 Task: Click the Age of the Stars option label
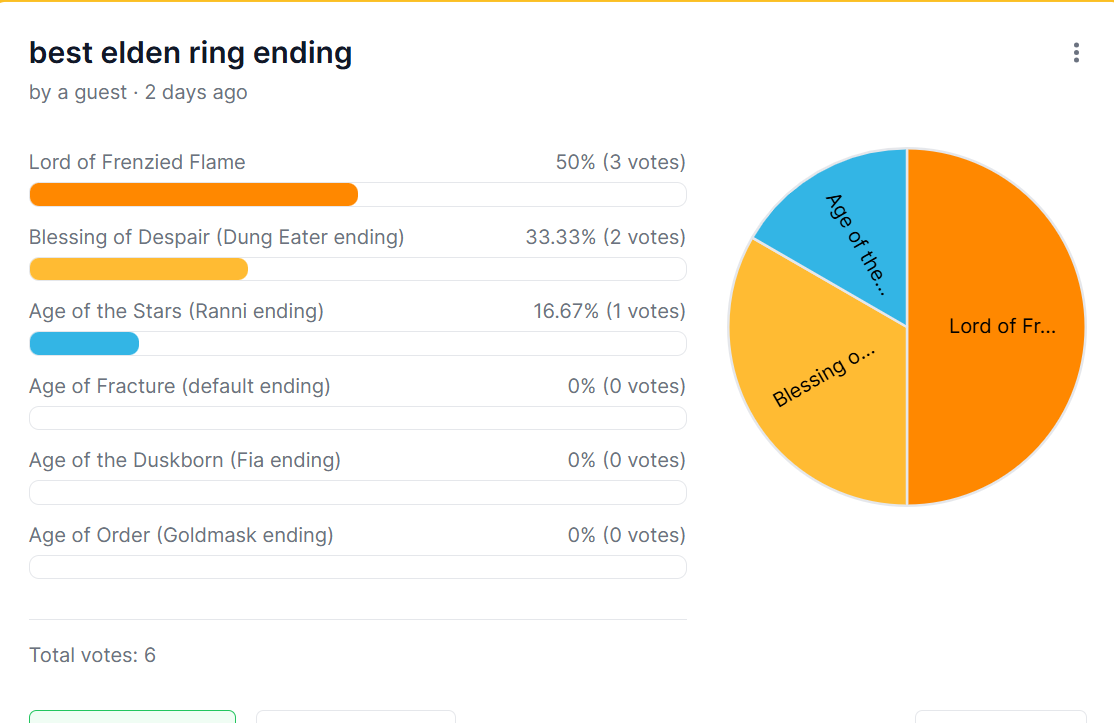(176, 311)
